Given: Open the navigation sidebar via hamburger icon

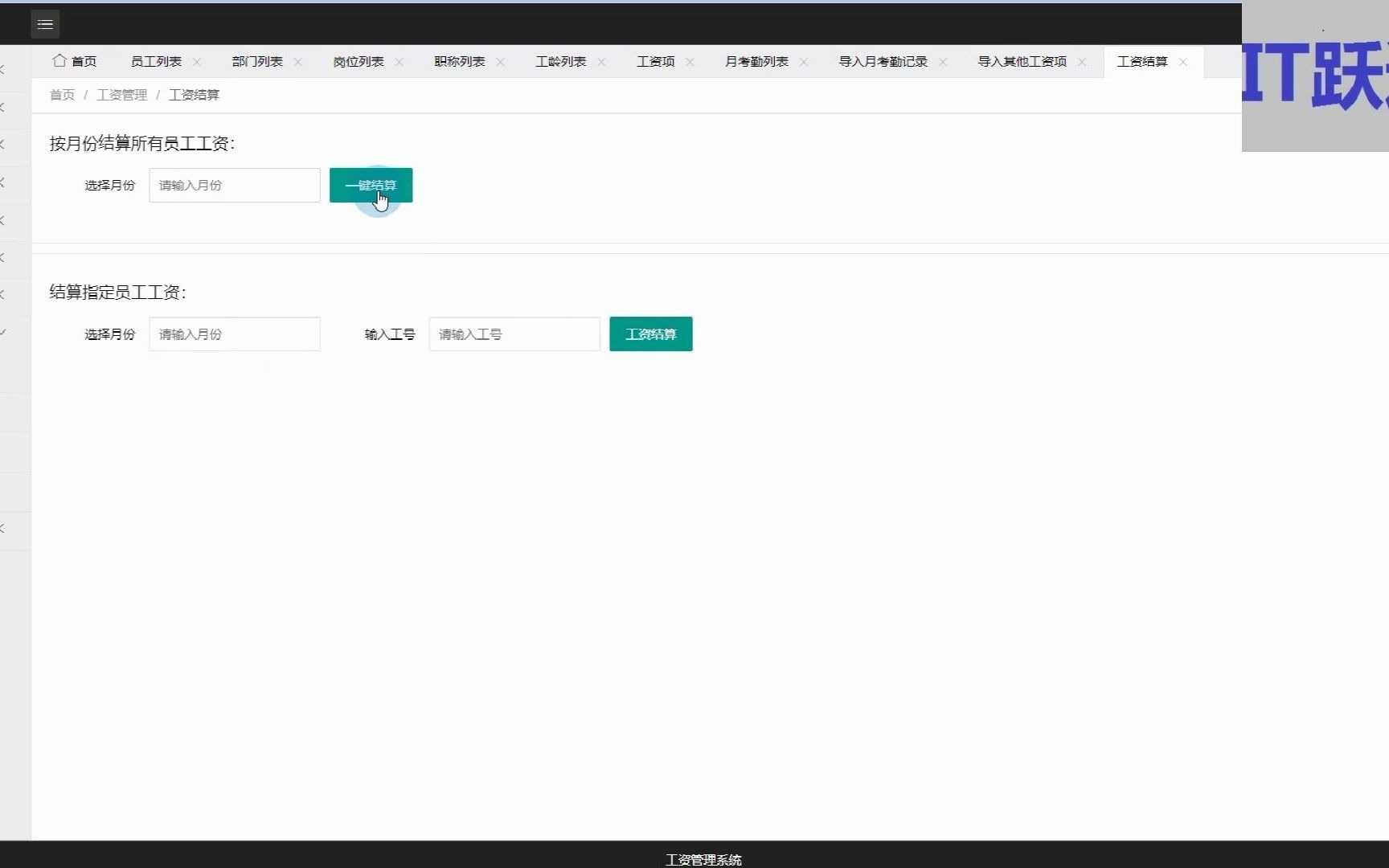Looking at the screenshot, I should 44,23.
